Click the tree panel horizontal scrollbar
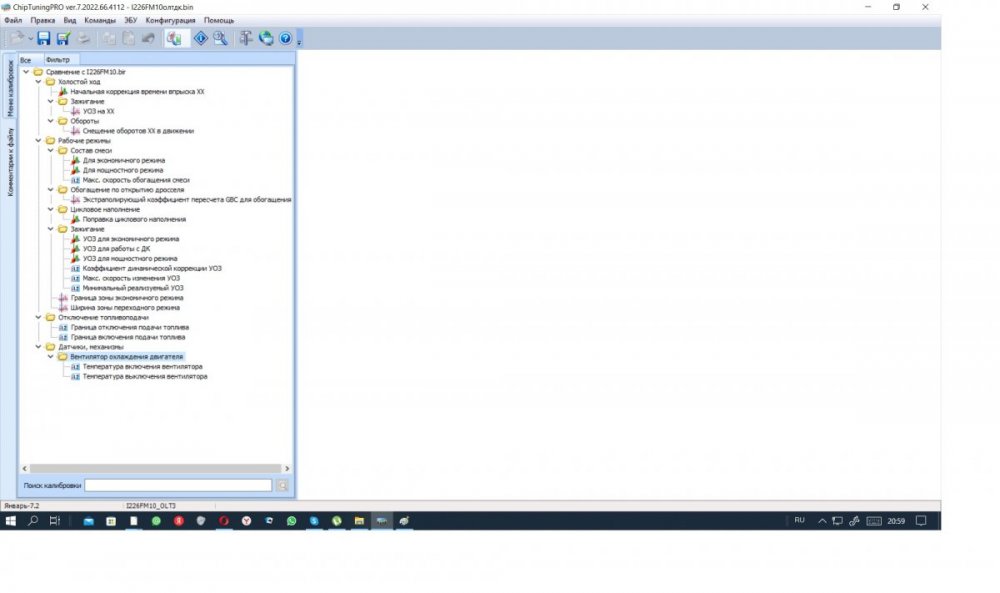Image resolution: width=1000 pixels, height=593 pixels. 156,468
